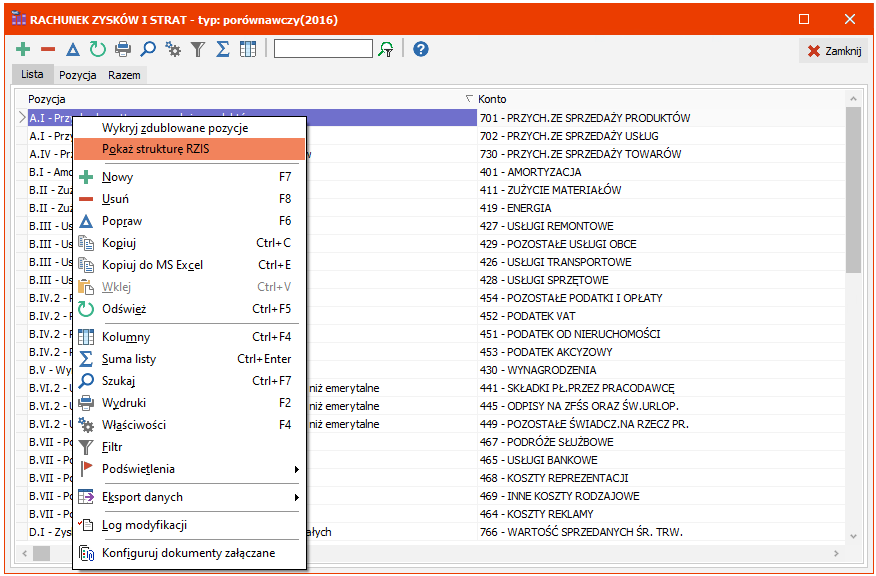This screenshot has width=876, height=576.
Task: Click the funnel filter toolbar icon
Action: coord(198,50)
